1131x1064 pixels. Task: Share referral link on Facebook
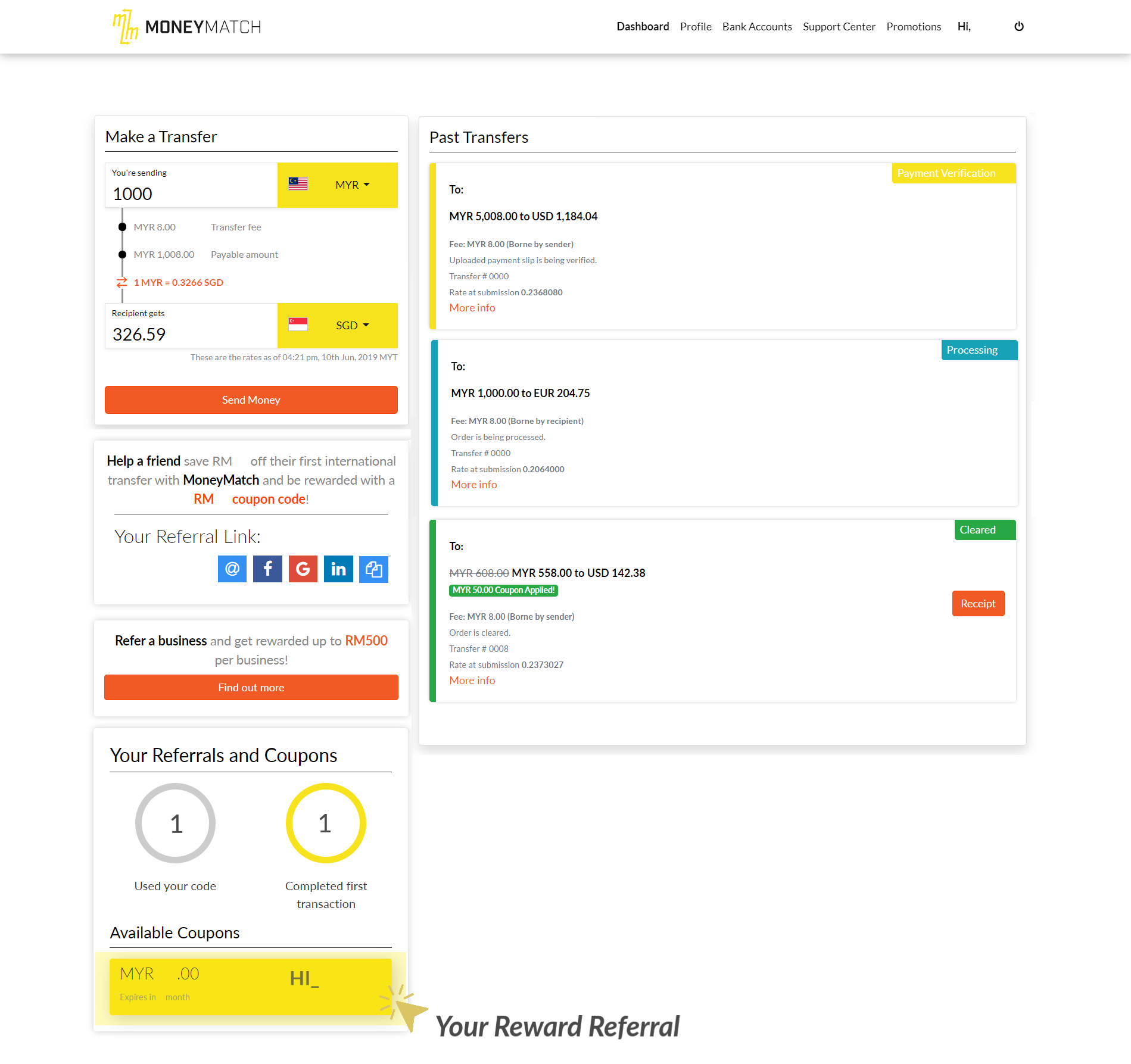(x=267, y=569)
